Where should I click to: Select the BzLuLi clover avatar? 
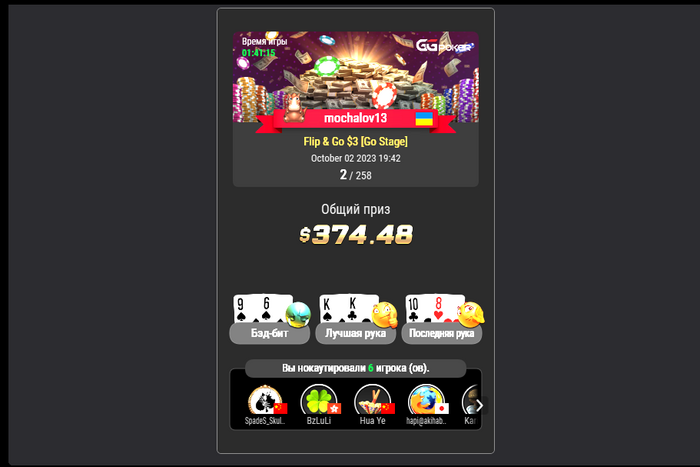coord(319,400)
